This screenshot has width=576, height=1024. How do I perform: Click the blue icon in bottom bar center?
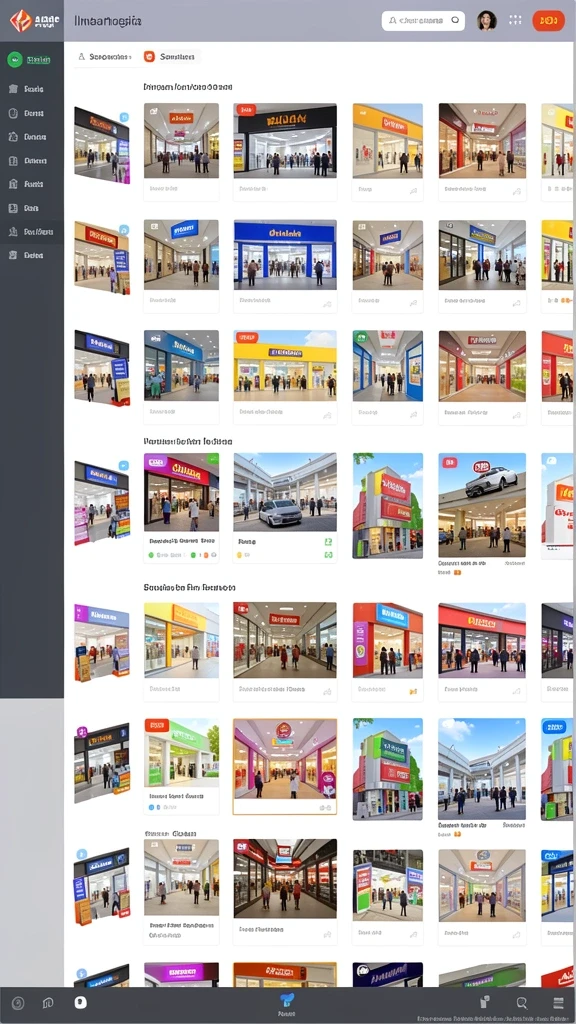(287, 1000)
